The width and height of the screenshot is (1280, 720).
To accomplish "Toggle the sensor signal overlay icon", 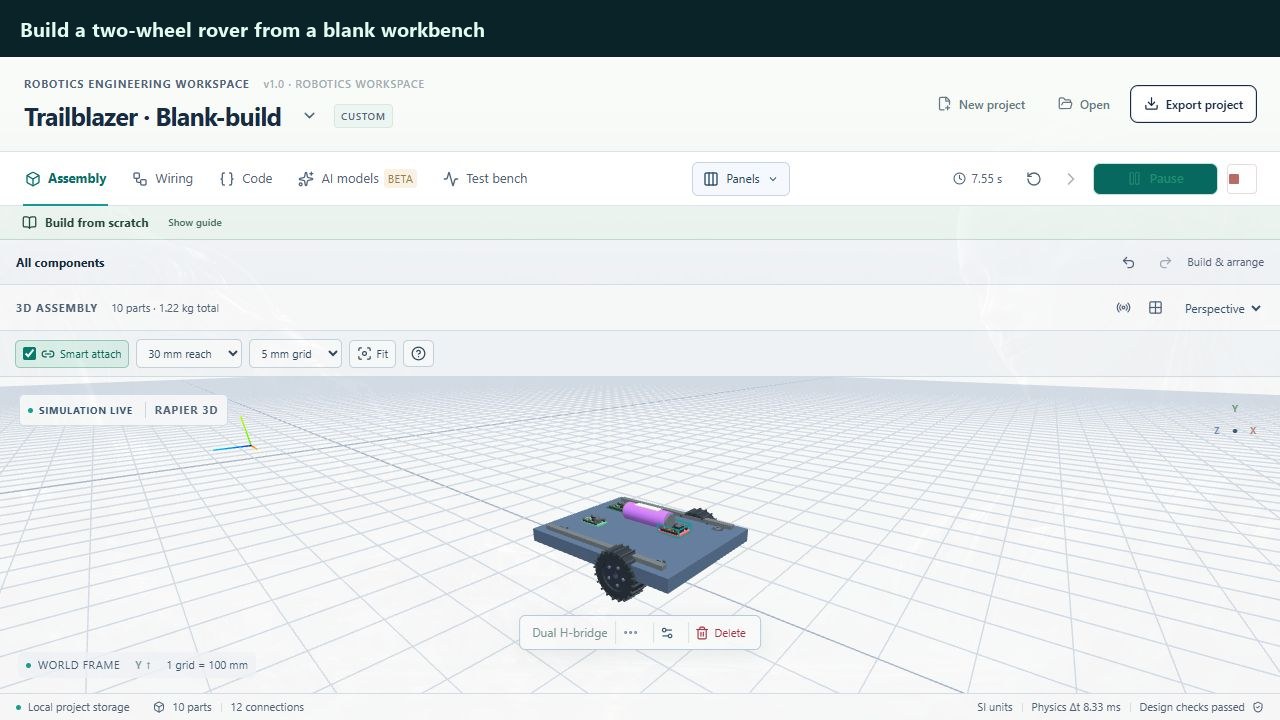I will click(x=1123, y=308).
